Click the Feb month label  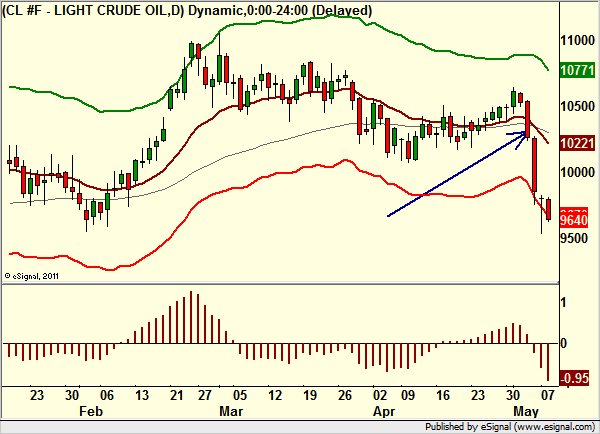(91, 411)
